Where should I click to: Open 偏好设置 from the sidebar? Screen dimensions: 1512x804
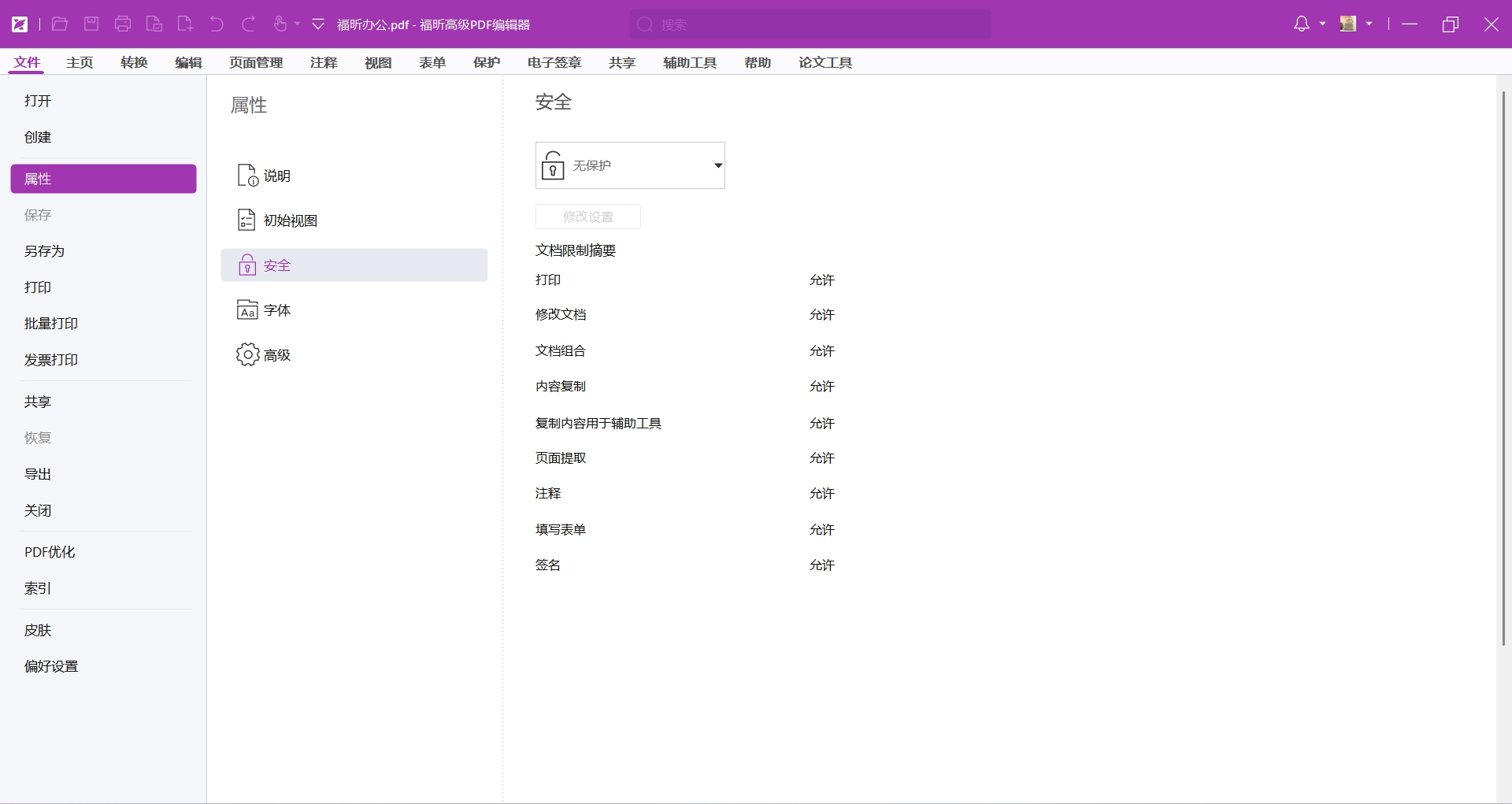tap(51, 665)
